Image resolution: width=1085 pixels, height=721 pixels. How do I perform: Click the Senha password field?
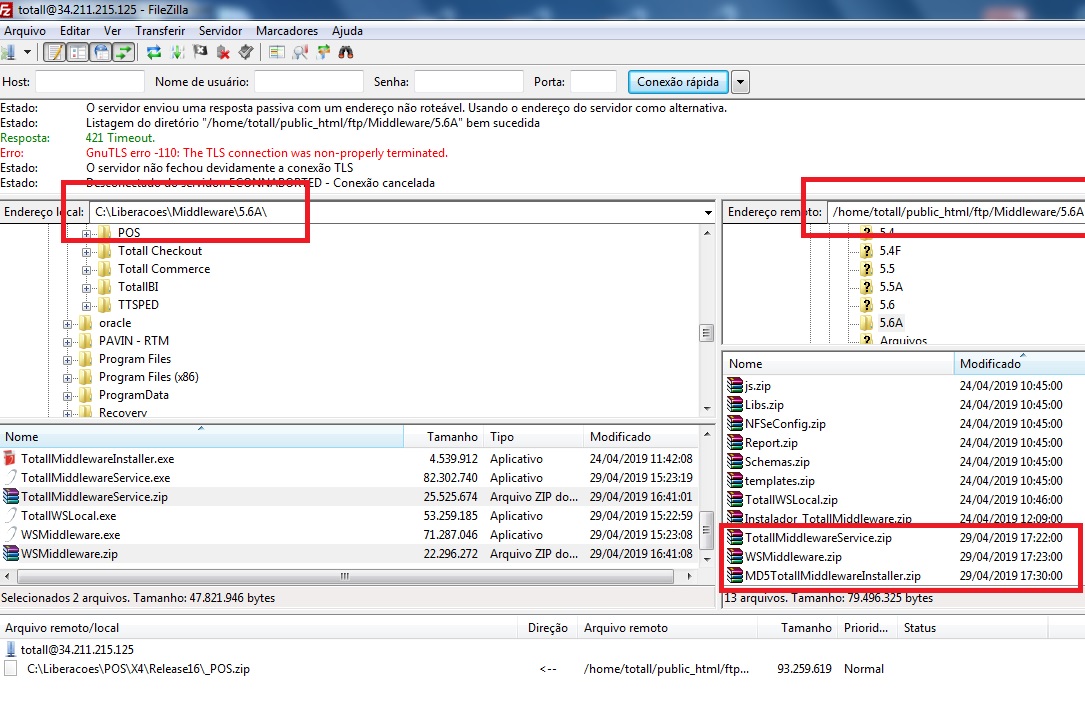pos(468,82)
